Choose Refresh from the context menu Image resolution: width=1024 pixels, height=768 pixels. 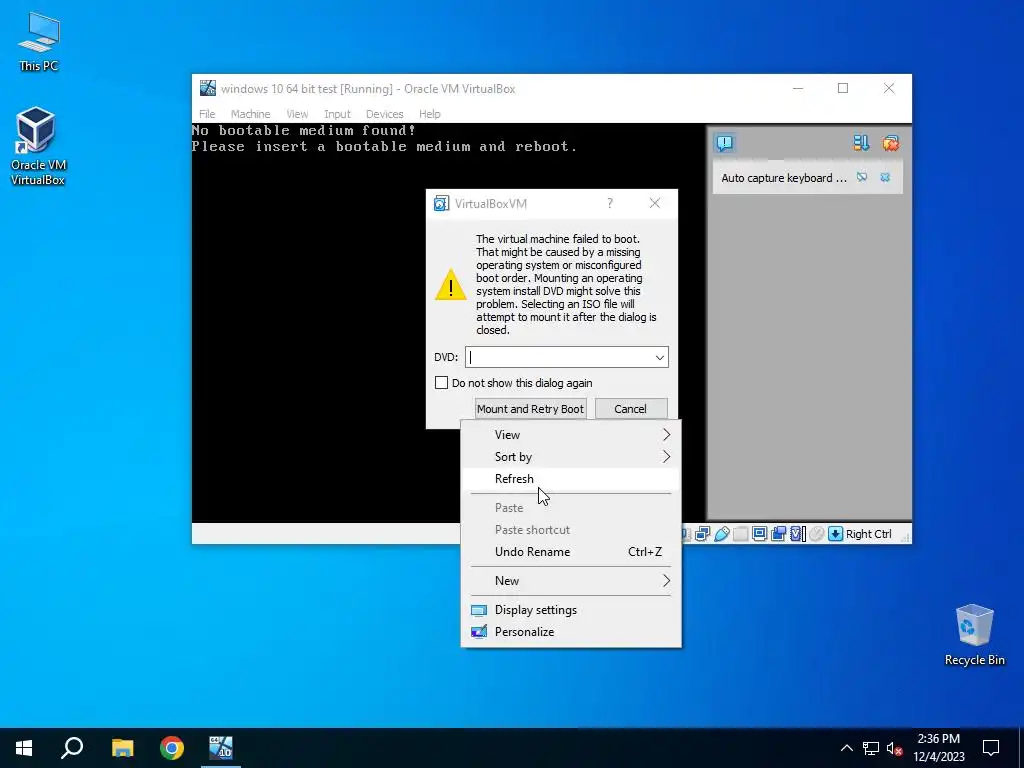(571, 479)
